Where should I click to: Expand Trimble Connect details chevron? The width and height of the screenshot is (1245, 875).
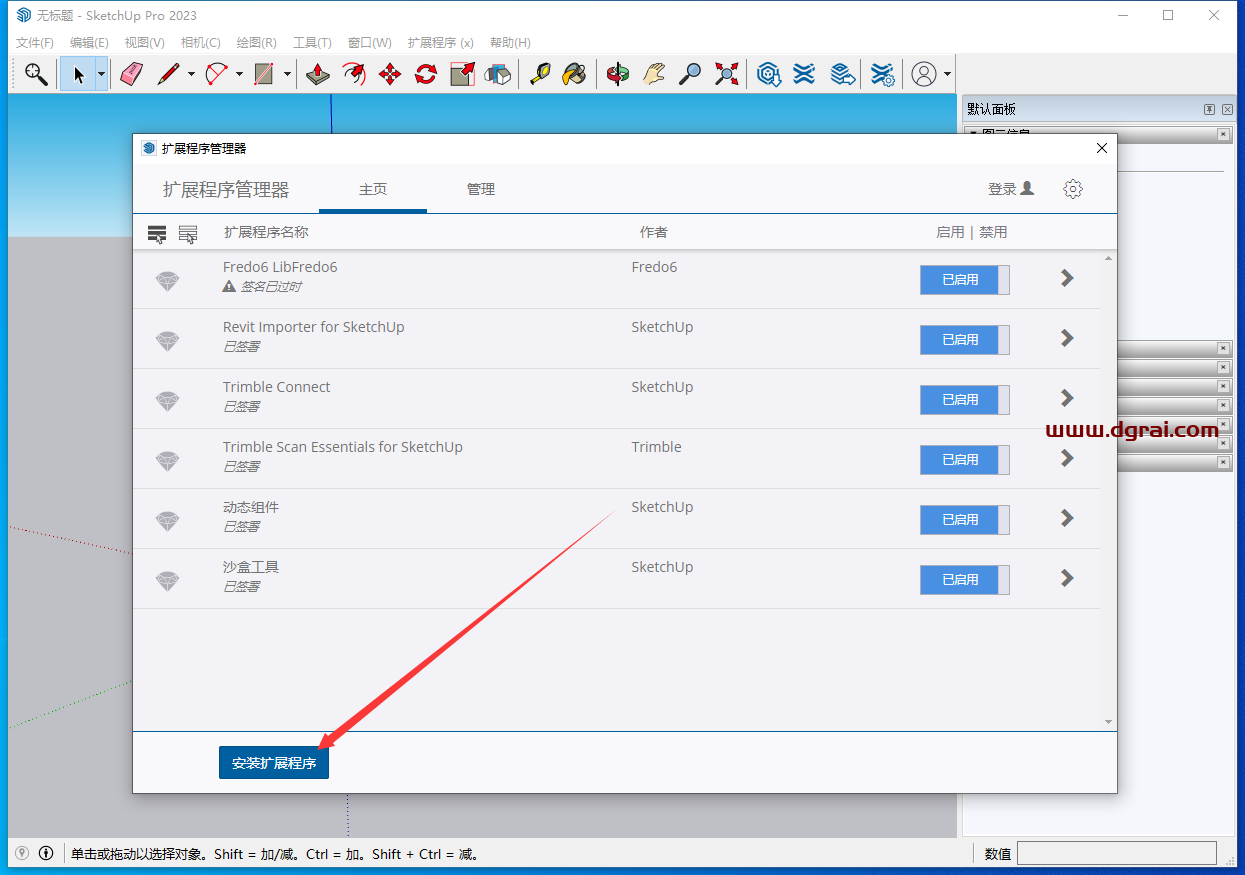pos(1067,398)
